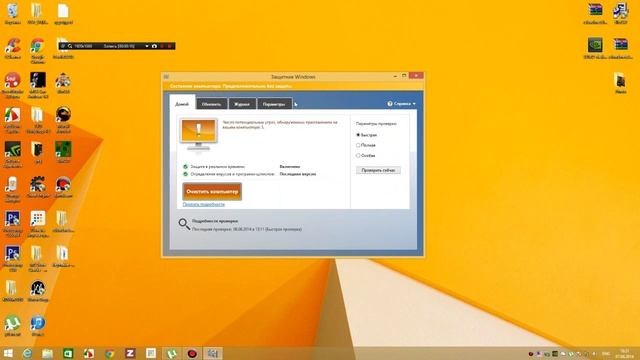640x360 pixels.
Task: Click the orange Очистить компьютер button
Action: coord(212,191)
